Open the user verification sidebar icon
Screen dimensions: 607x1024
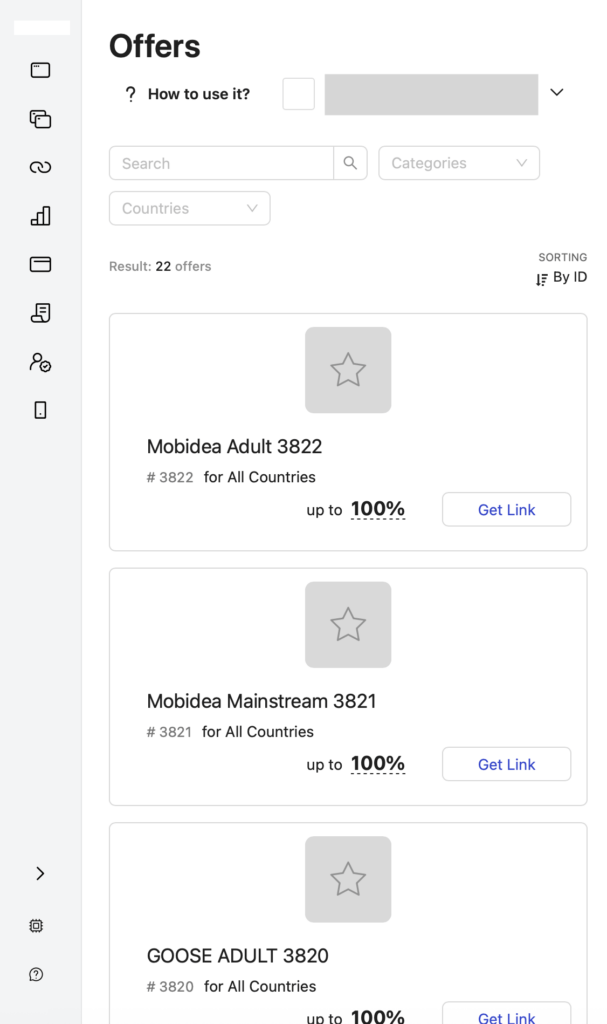pyautogui.click(x=40, y=362)
